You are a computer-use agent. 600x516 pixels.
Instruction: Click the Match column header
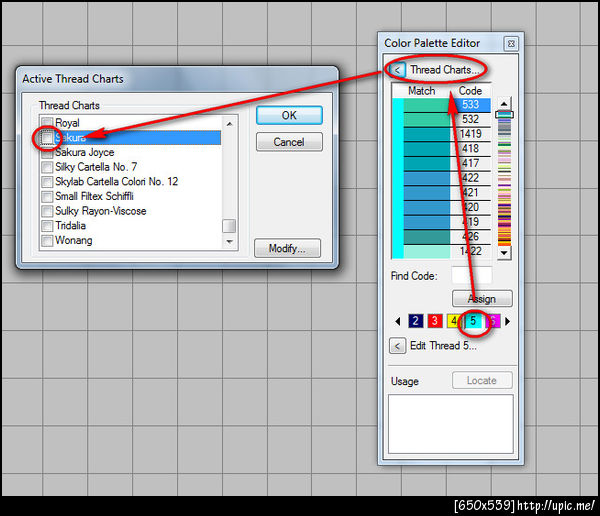(421, 91)
